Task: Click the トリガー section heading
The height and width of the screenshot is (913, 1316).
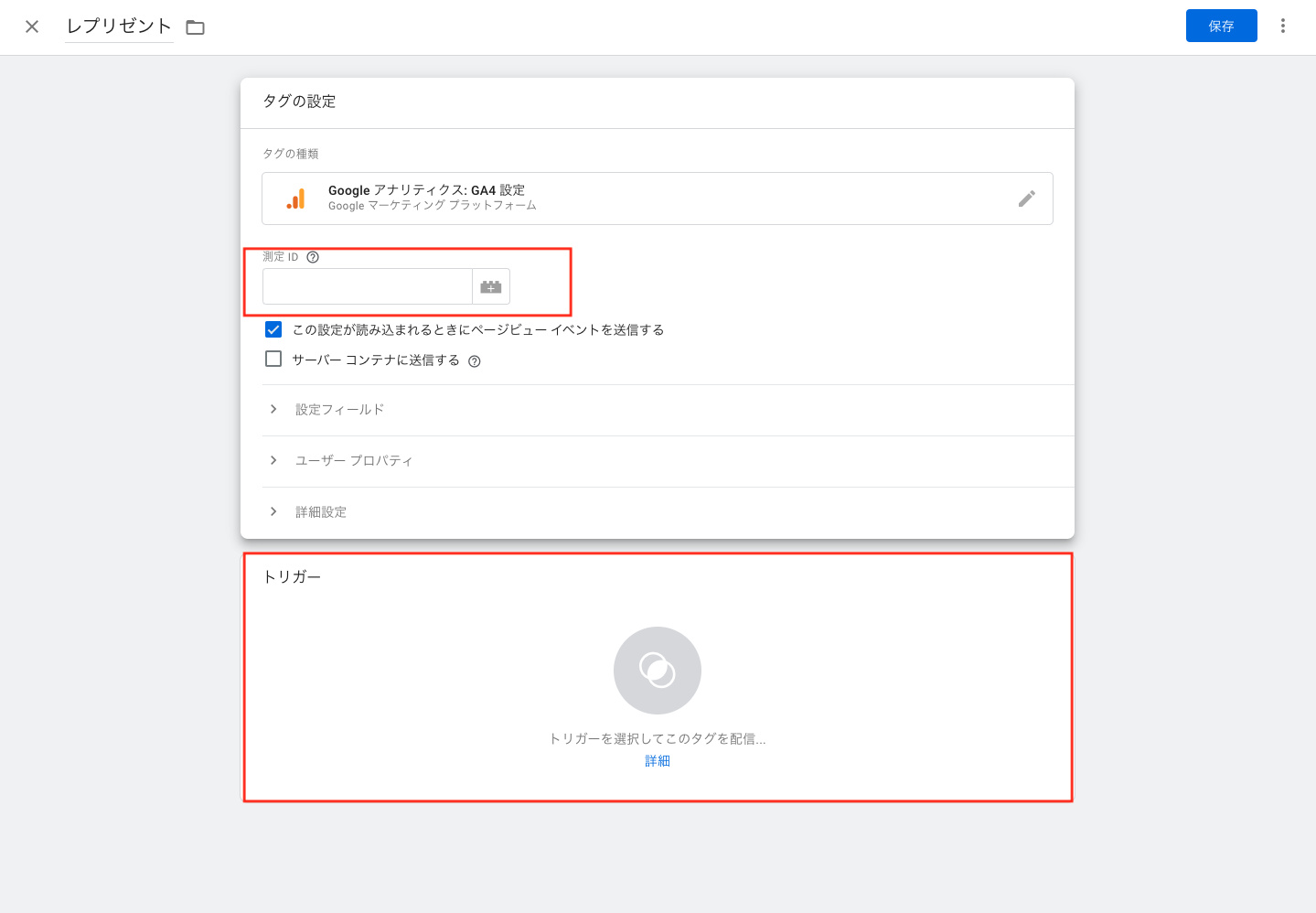Action: click(x=292, y=577)
